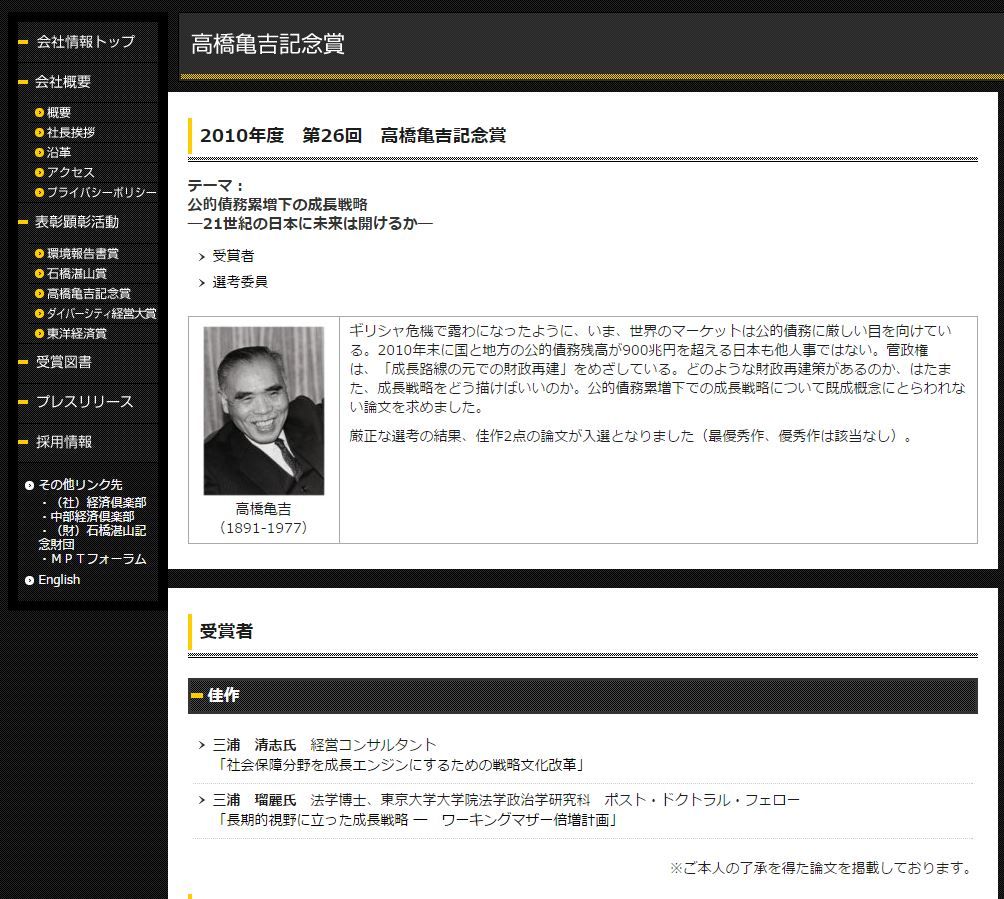Open 会社情報トップ in the sidebar

85,42
